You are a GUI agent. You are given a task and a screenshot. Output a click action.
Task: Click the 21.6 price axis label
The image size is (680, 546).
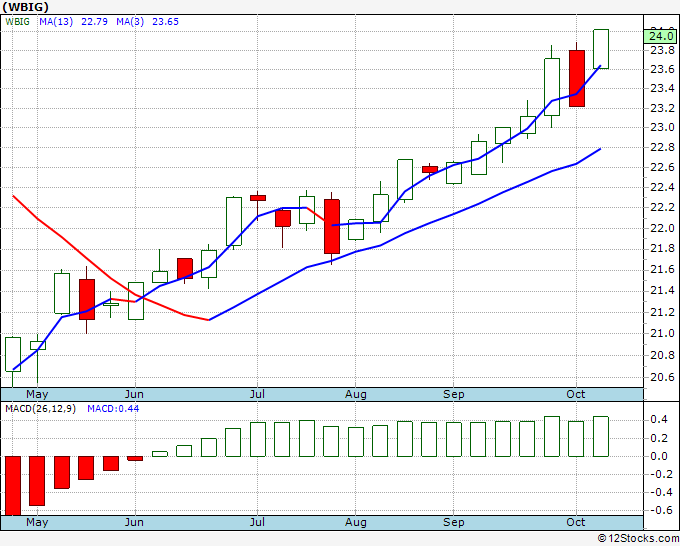662,270
